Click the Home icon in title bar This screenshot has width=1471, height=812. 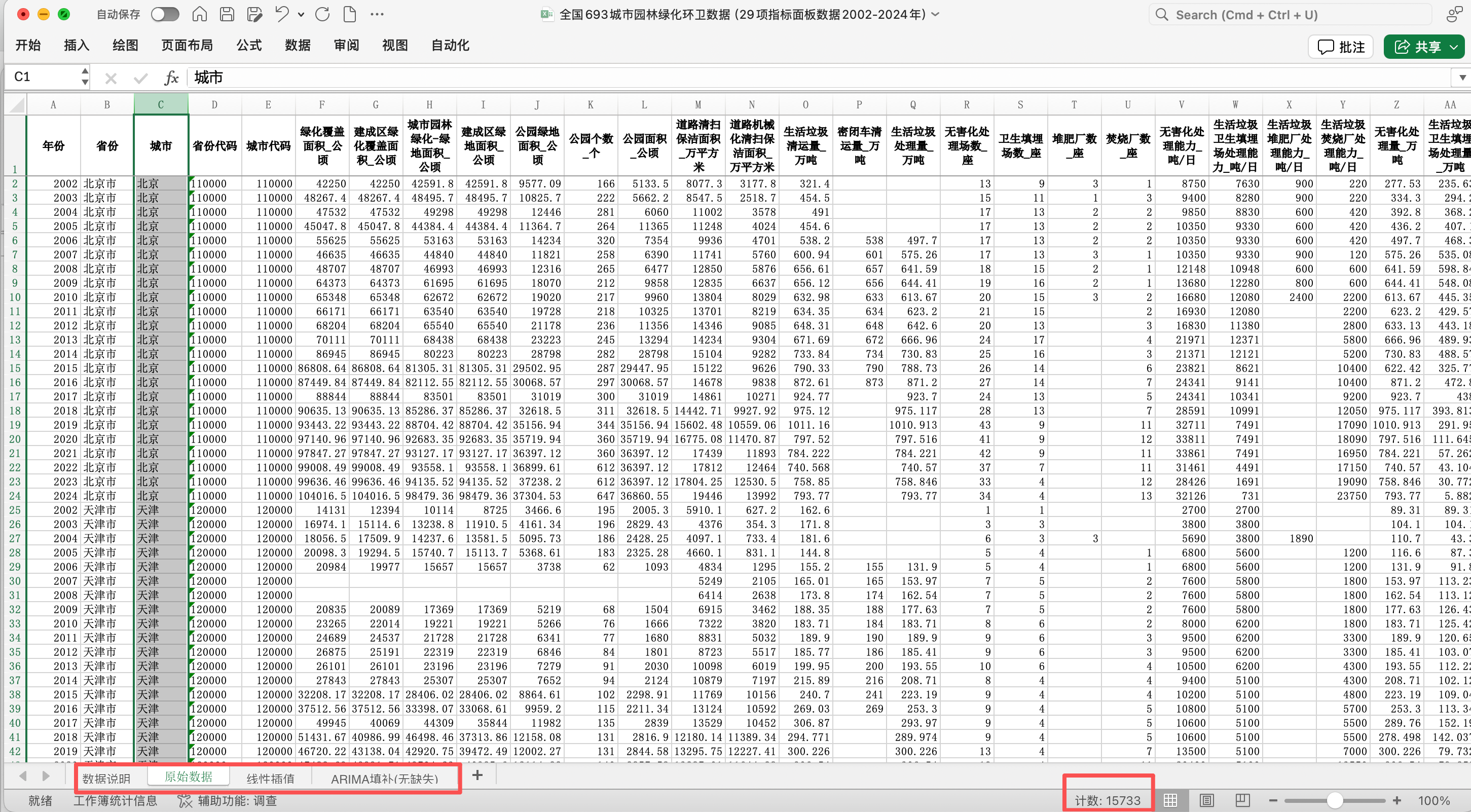tap(199, 14)
